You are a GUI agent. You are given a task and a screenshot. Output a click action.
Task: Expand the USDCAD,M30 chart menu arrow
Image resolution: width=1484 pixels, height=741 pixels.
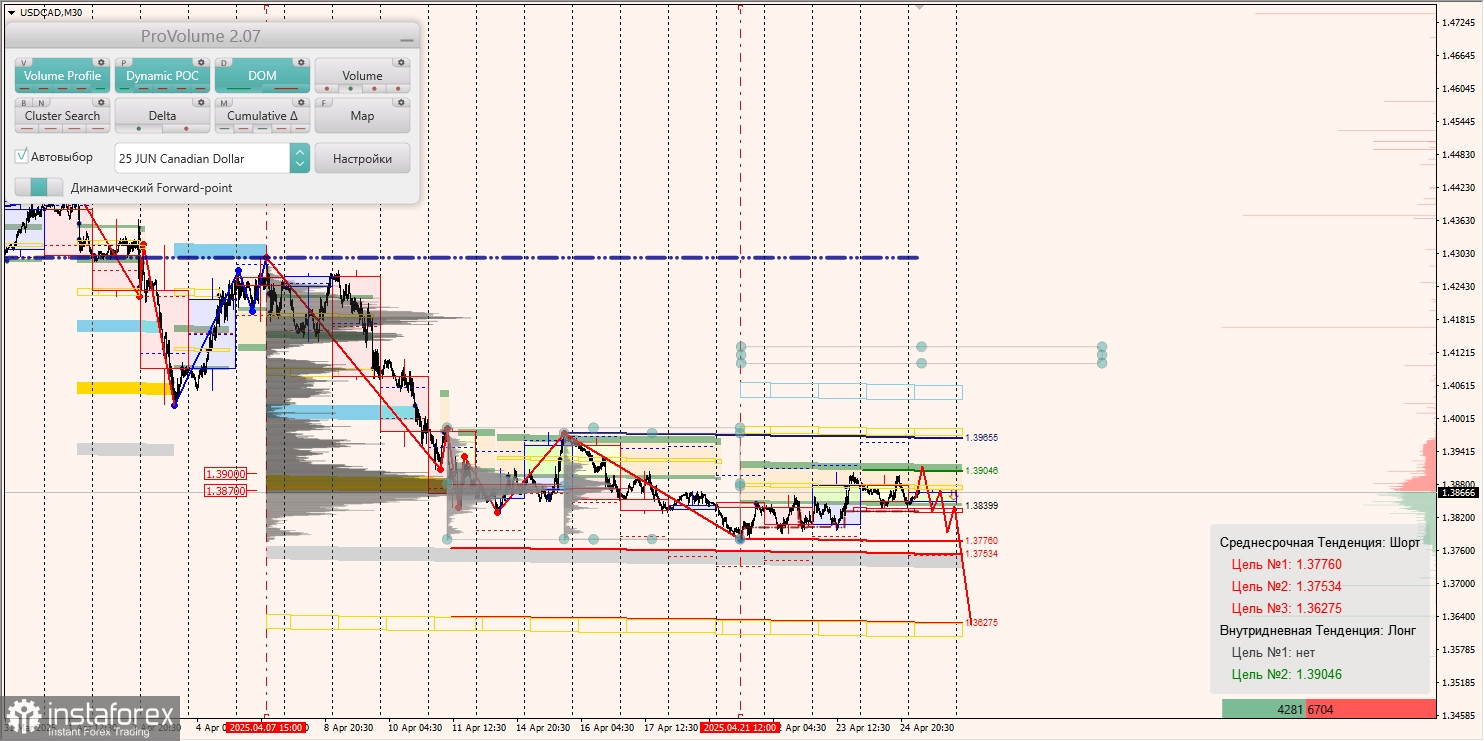click(x=10, y=13)
